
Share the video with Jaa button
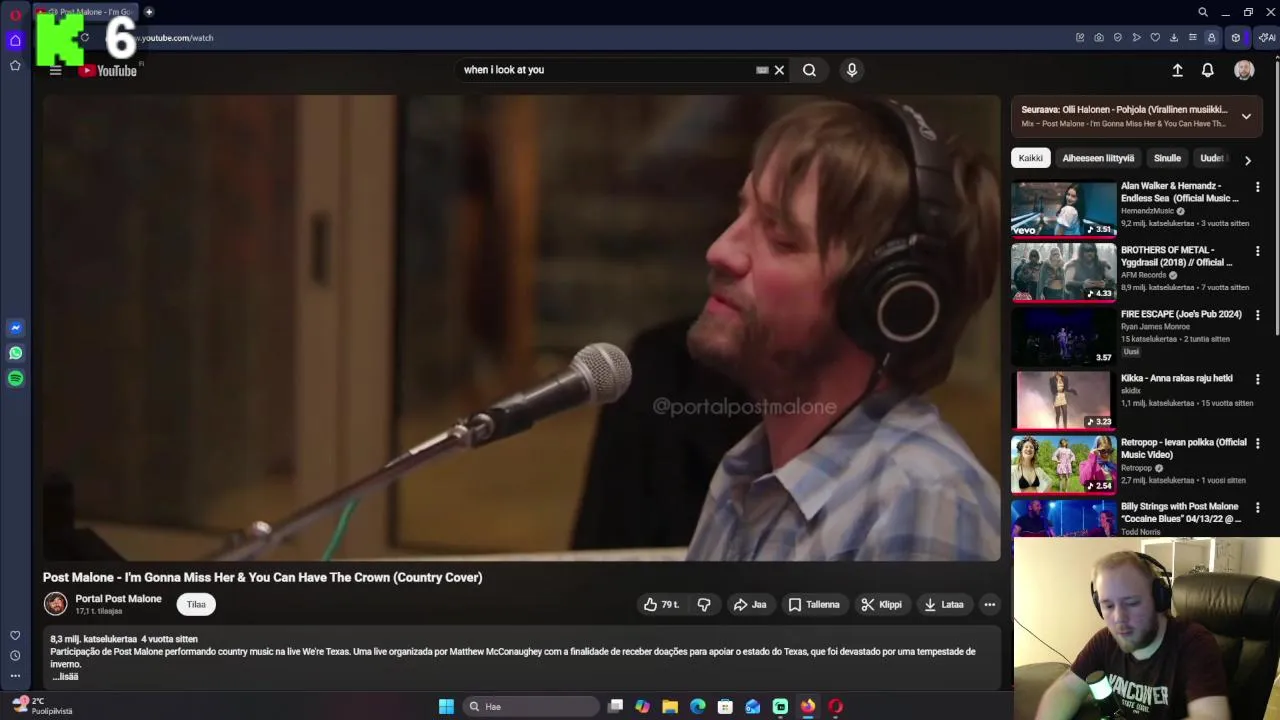(749, 604)
